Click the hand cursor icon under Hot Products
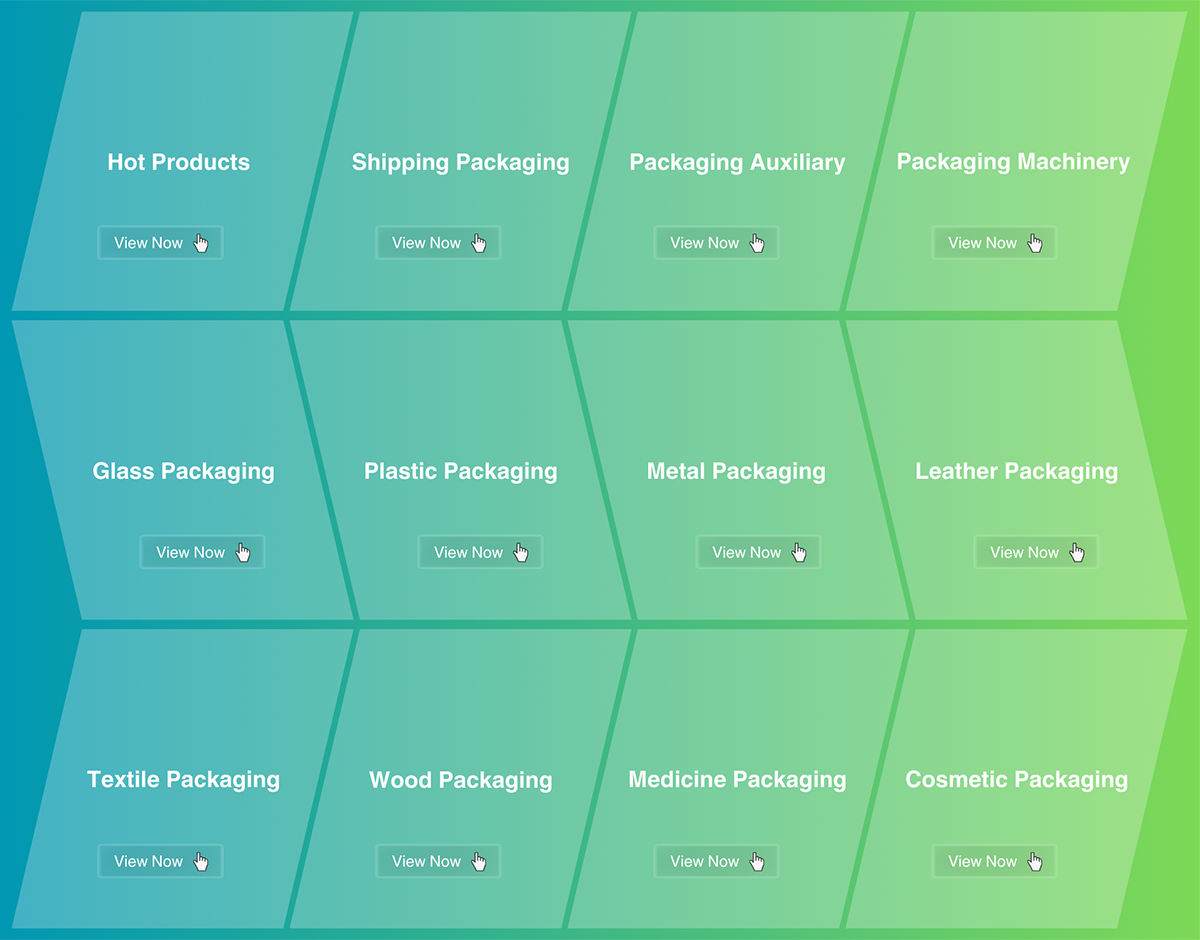 201,243
